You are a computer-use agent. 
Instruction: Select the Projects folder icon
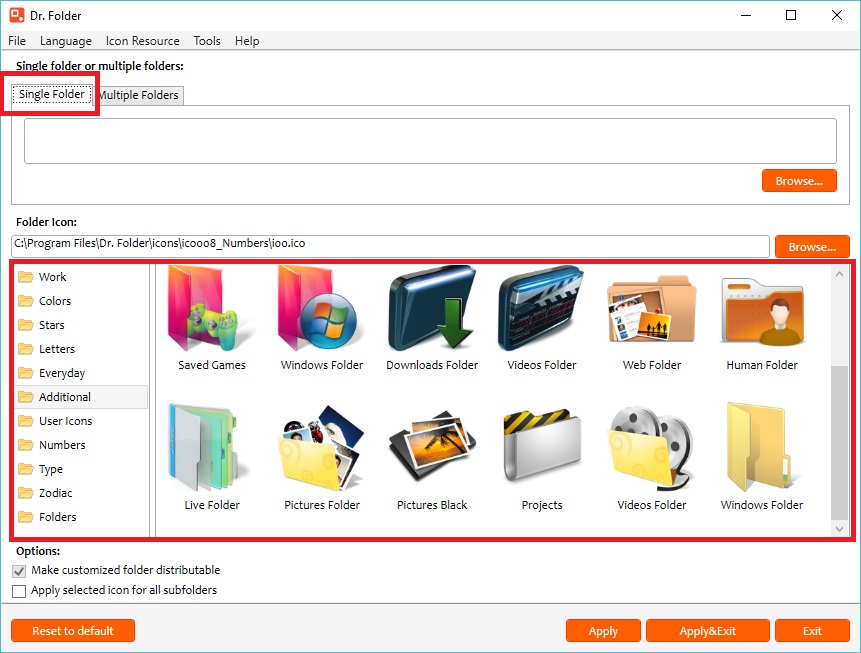pos(541,450)
